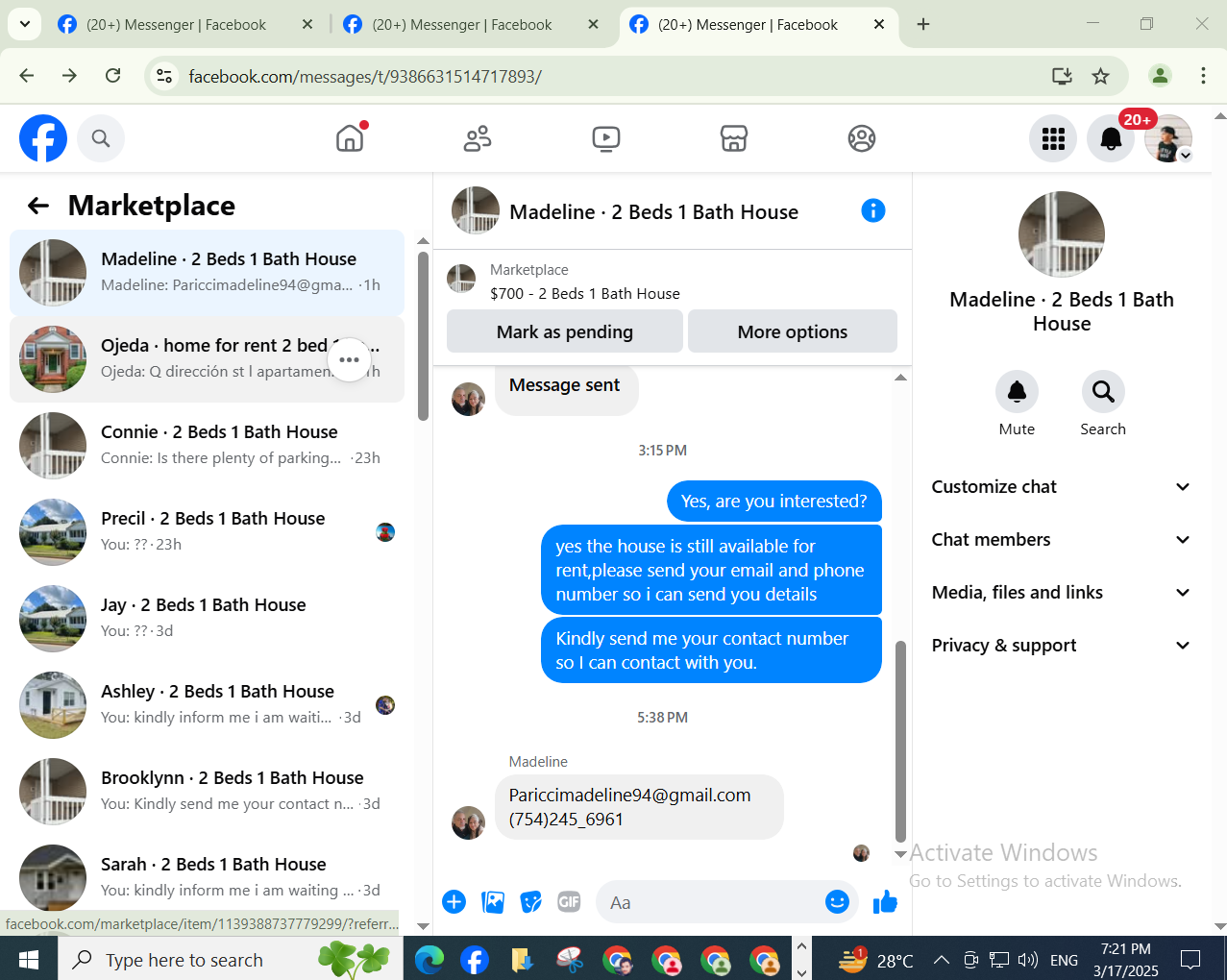
Task: Click the Windows taskbar search box
Action: pyautogui.click(x=231, y=959)
